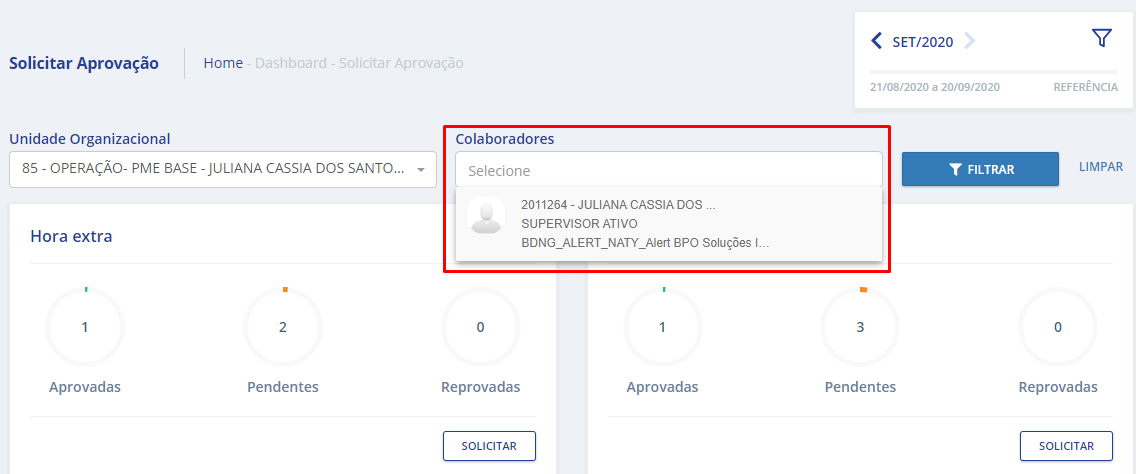Navigate to Home in the breadcrumb
Viewport: 1136px width, 474px height.
point(223,63)
